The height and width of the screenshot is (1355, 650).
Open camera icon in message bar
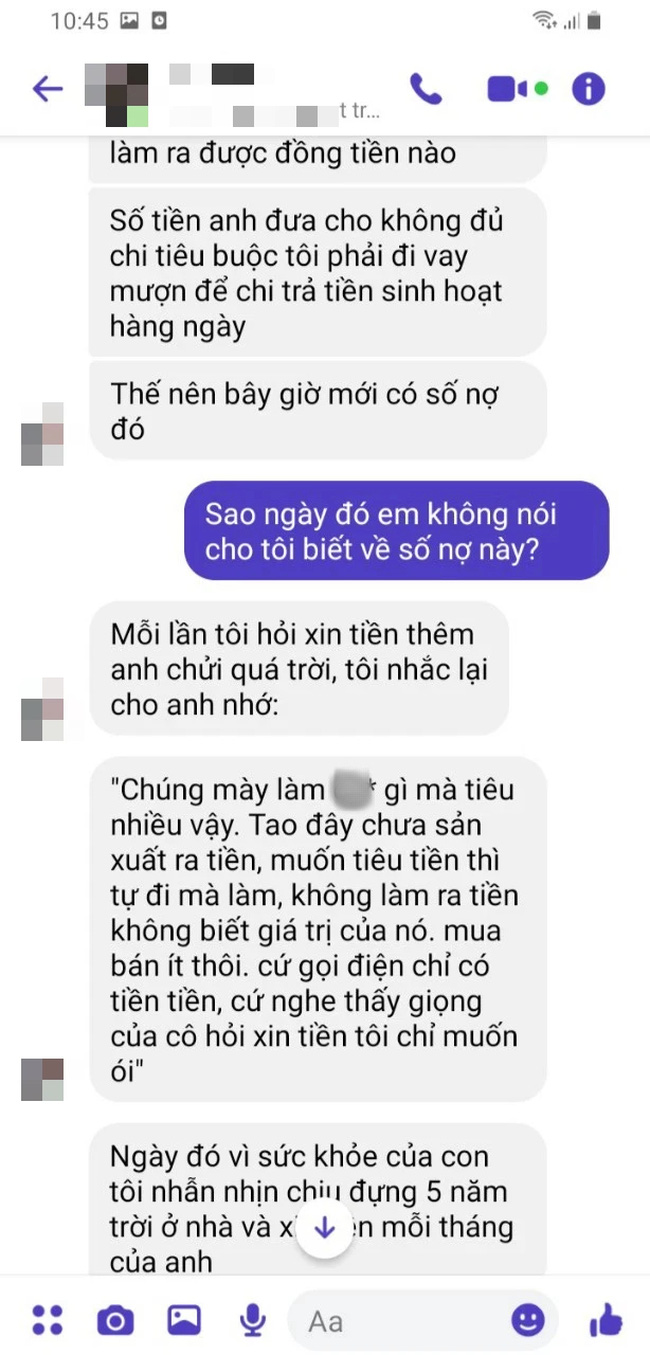(115, 1321)
